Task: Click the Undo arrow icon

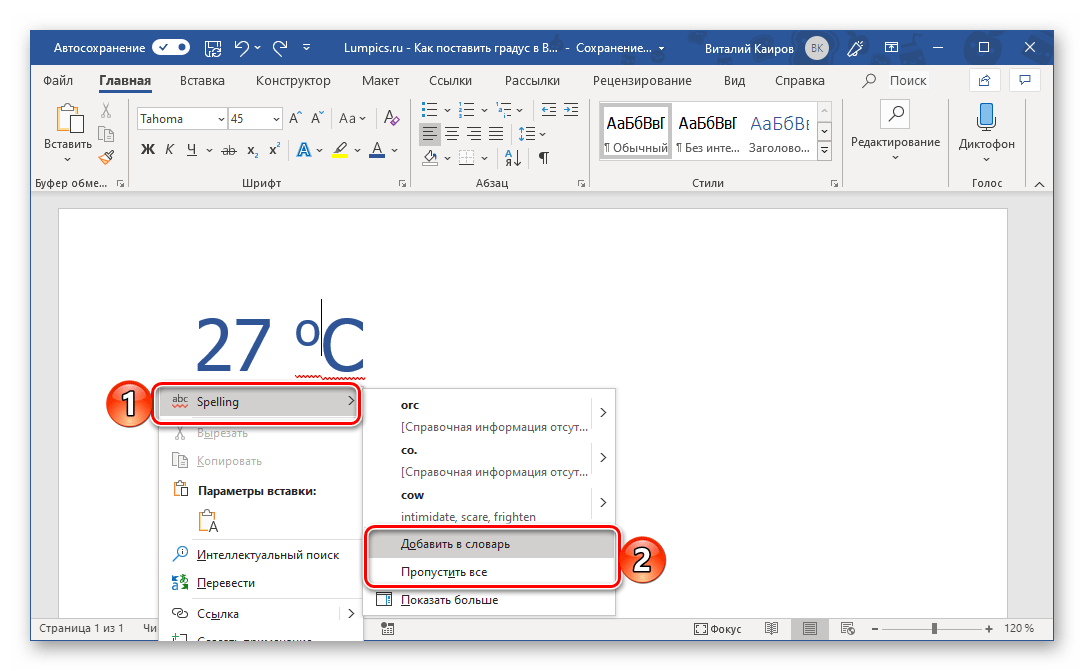Action: 241,48
